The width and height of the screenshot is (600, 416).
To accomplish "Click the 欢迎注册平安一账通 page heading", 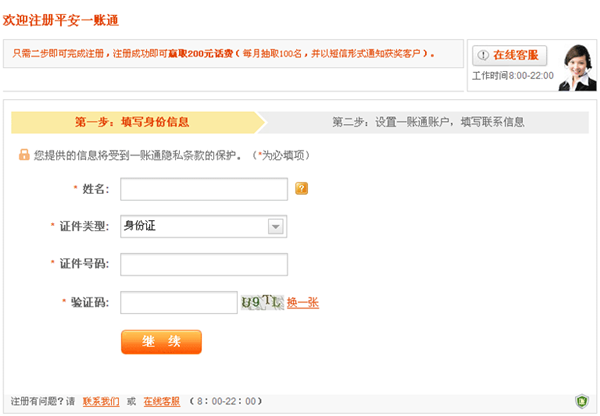I will tap(61, 20).
